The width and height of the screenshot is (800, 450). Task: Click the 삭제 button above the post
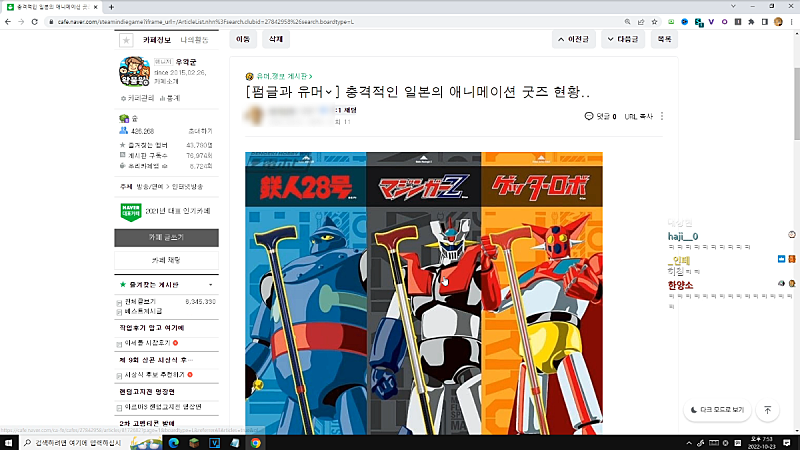pos(276,39)
